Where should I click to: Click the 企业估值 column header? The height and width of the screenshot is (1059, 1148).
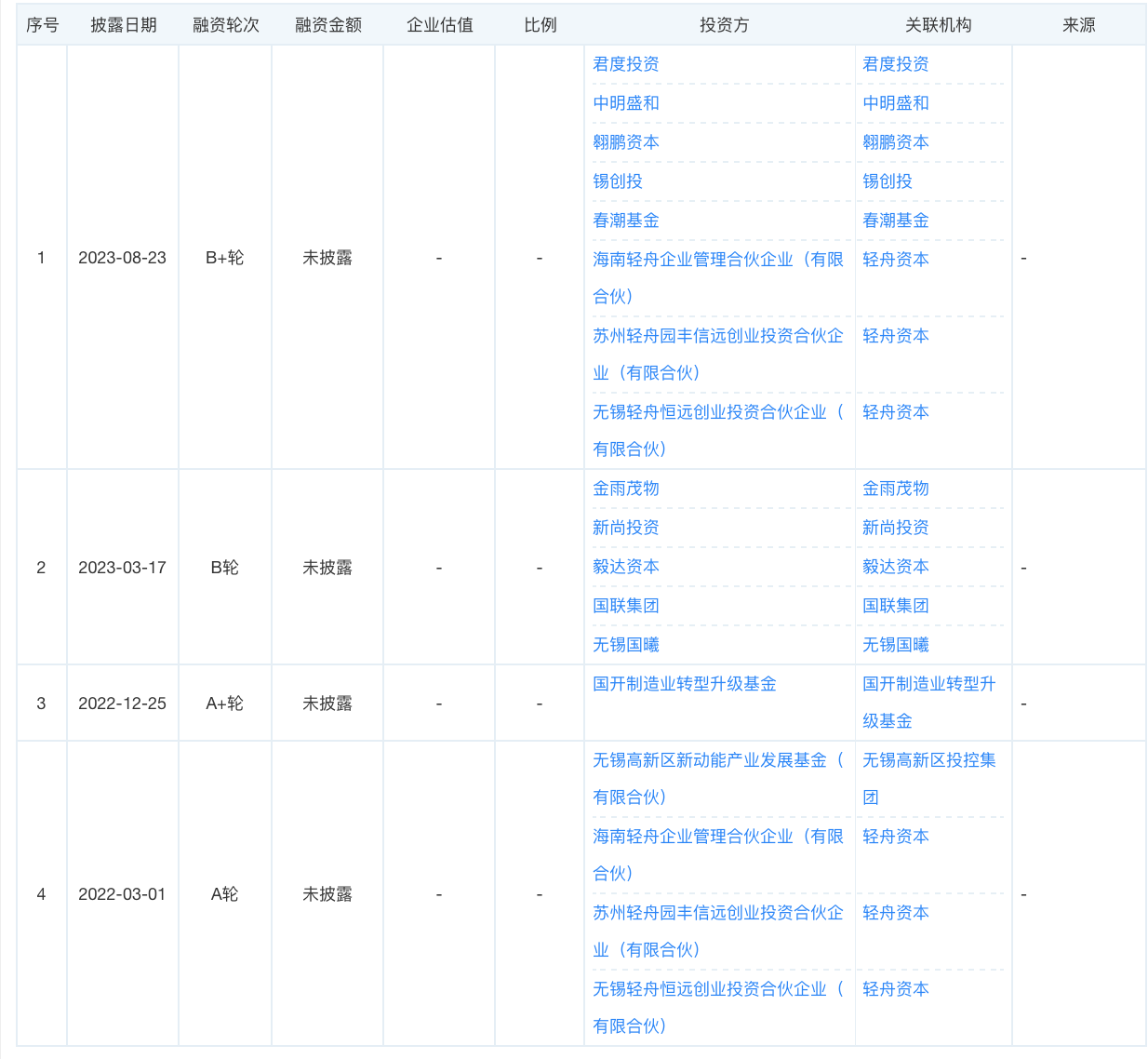pyautogui.click(x=439, y=25)
